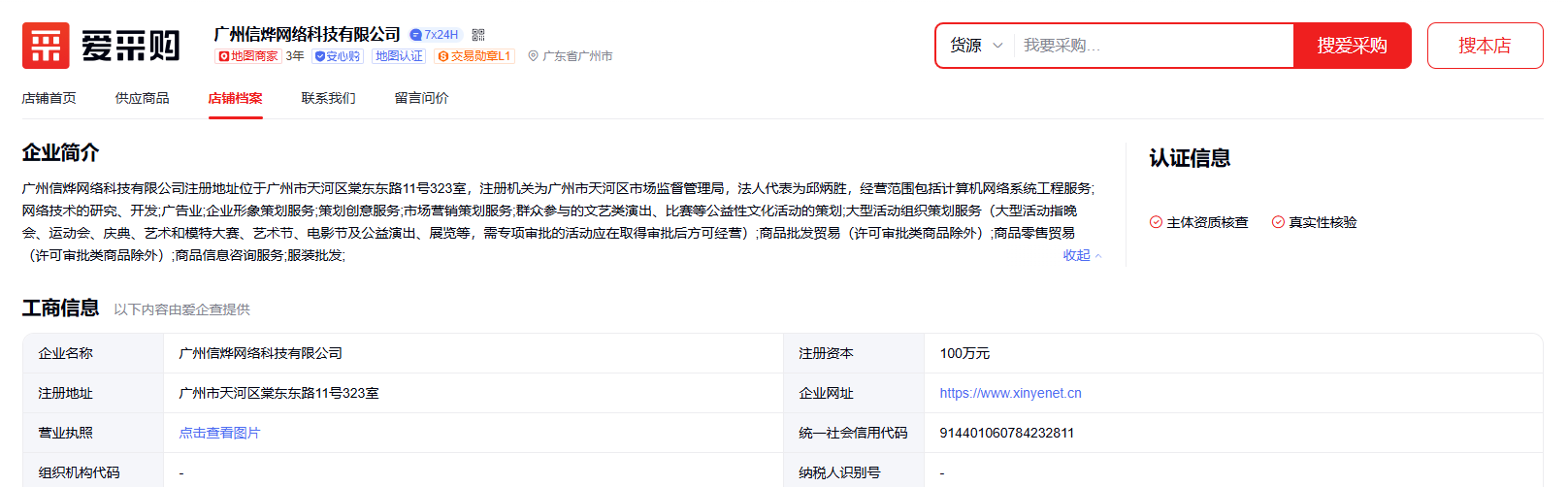Open the https://www.xinyenet.cn link
The width and height of the screenshot is (1568, 487).
1010,393
